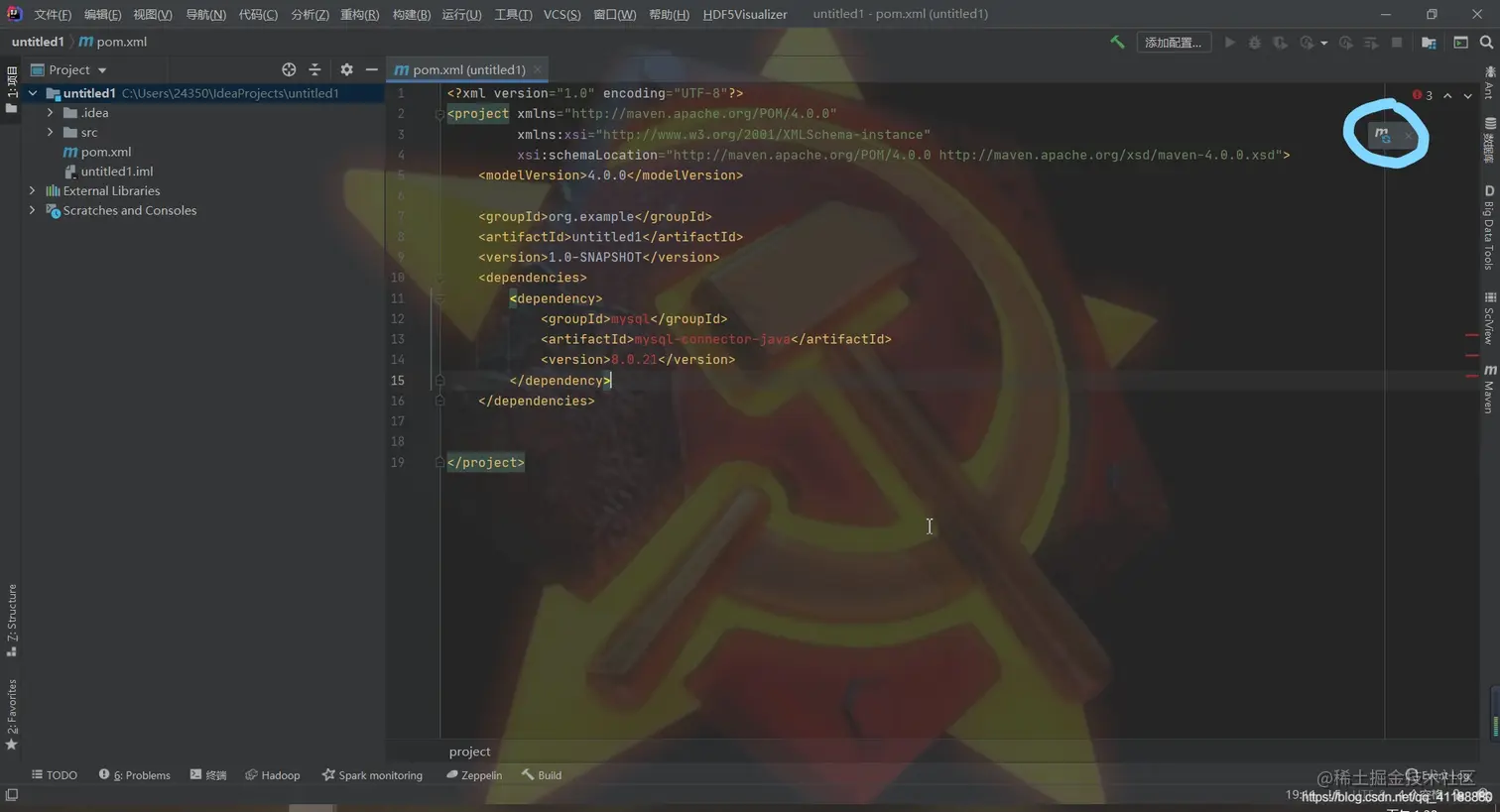Open the 编辑(E) menu
This screenshot has width=1500, height=812.
pyautogui.click(x=102, y=14)
